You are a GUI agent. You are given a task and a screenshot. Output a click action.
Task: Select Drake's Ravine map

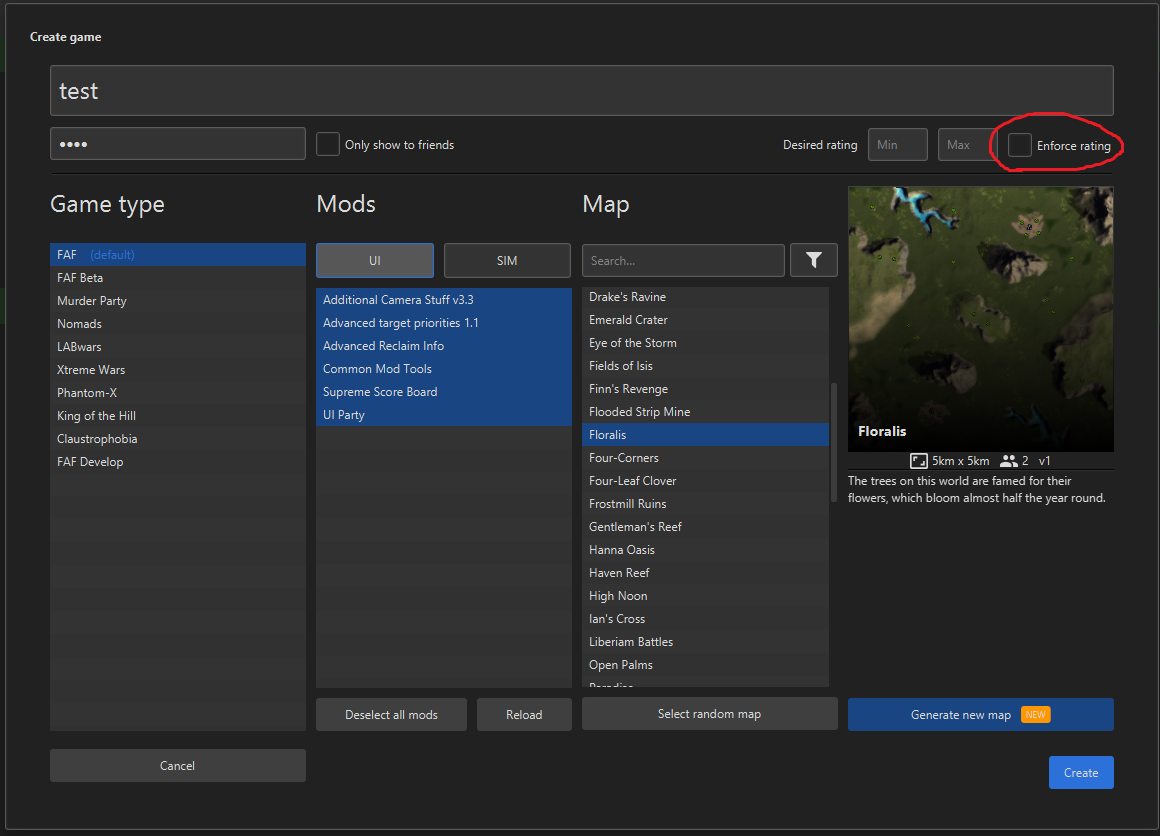pyautogui.click(x=705, y=297)
